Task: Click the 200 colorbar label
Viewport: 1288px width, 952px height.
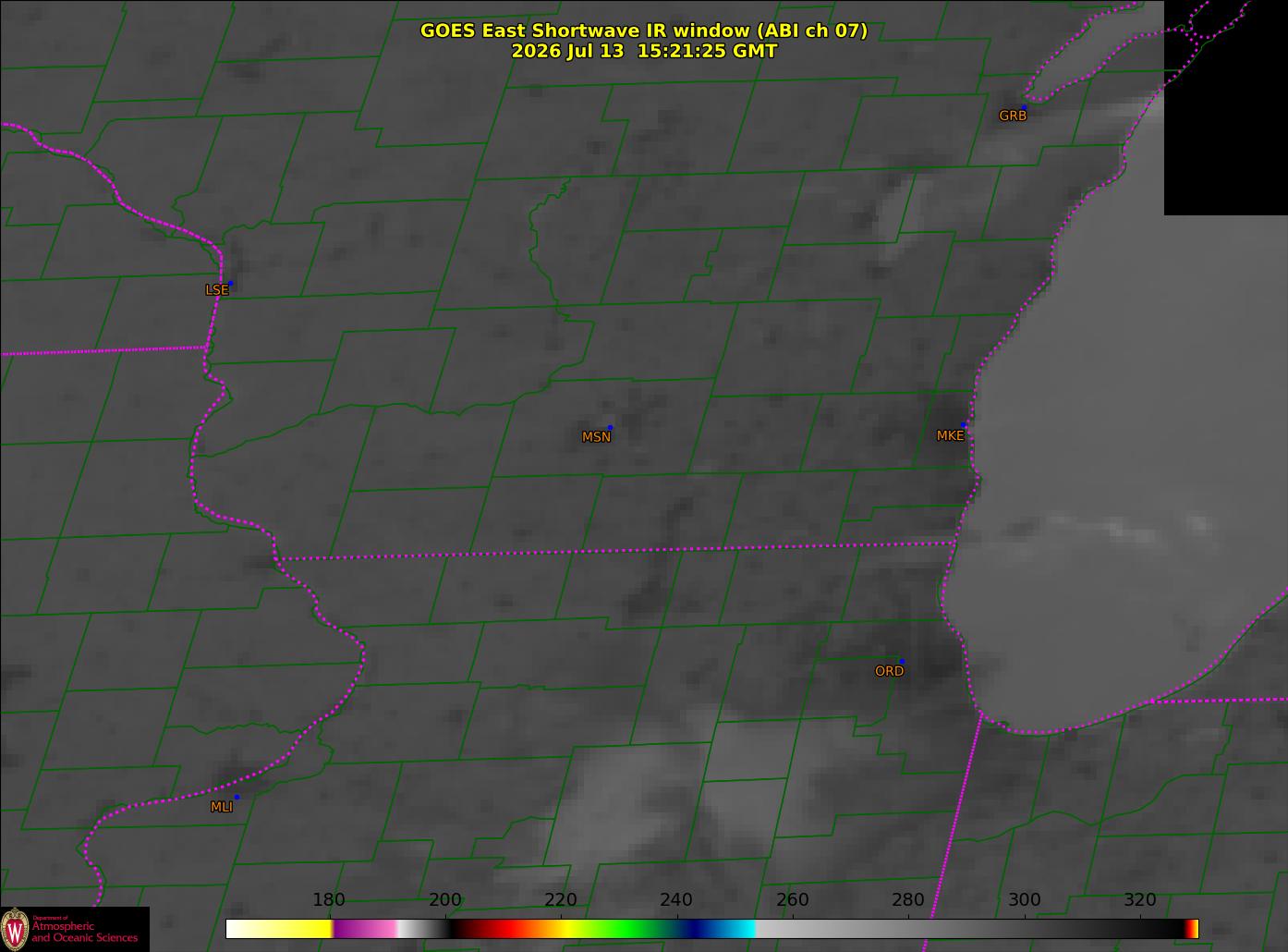Action: (445, 899)
